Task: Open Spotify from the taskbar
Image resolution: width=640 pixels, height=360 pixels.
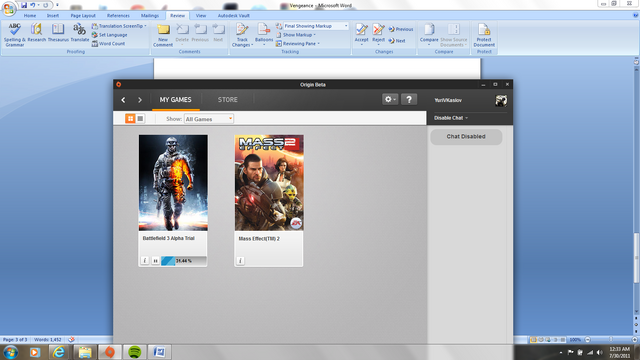Action: tap(135, 352)
